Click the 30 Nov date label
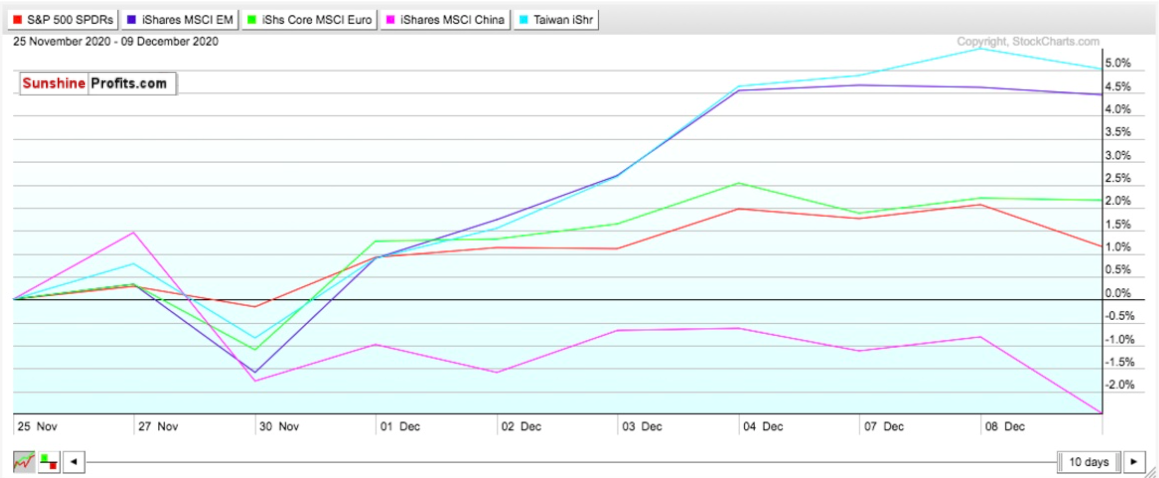Viewport: 1159px width, 478px height. point(279,427)
